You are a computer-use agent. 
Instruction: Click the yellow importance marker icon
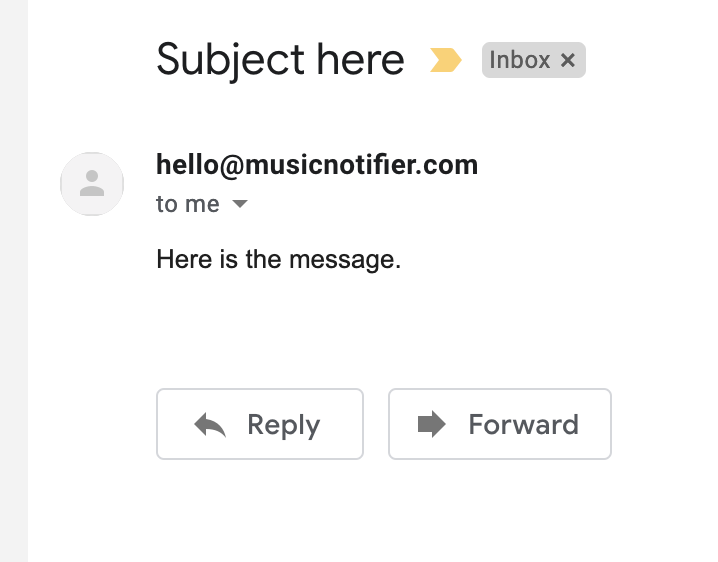click(x=445, y=61)
